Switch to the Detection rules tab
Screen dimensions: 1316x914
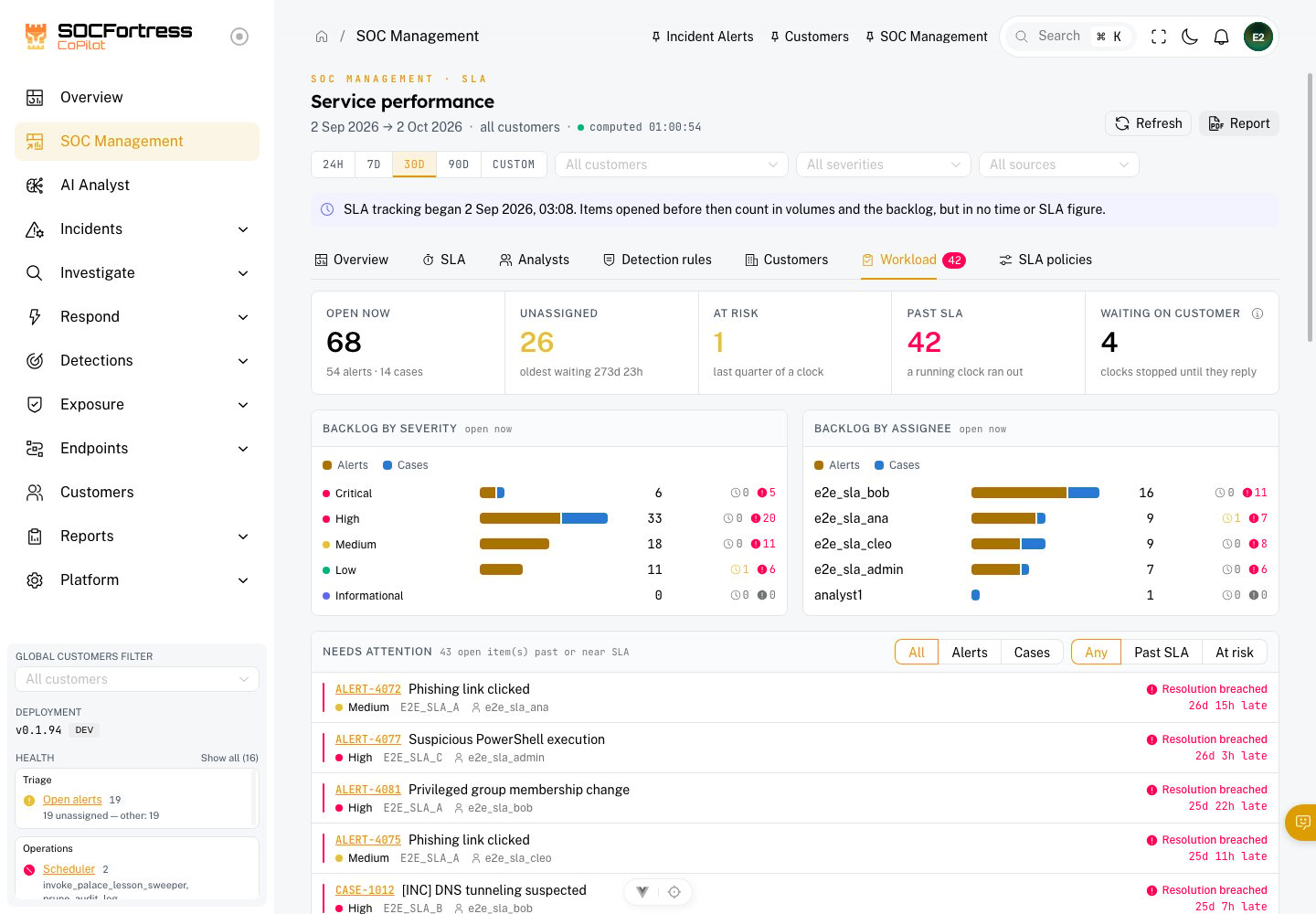pos(657,260)
